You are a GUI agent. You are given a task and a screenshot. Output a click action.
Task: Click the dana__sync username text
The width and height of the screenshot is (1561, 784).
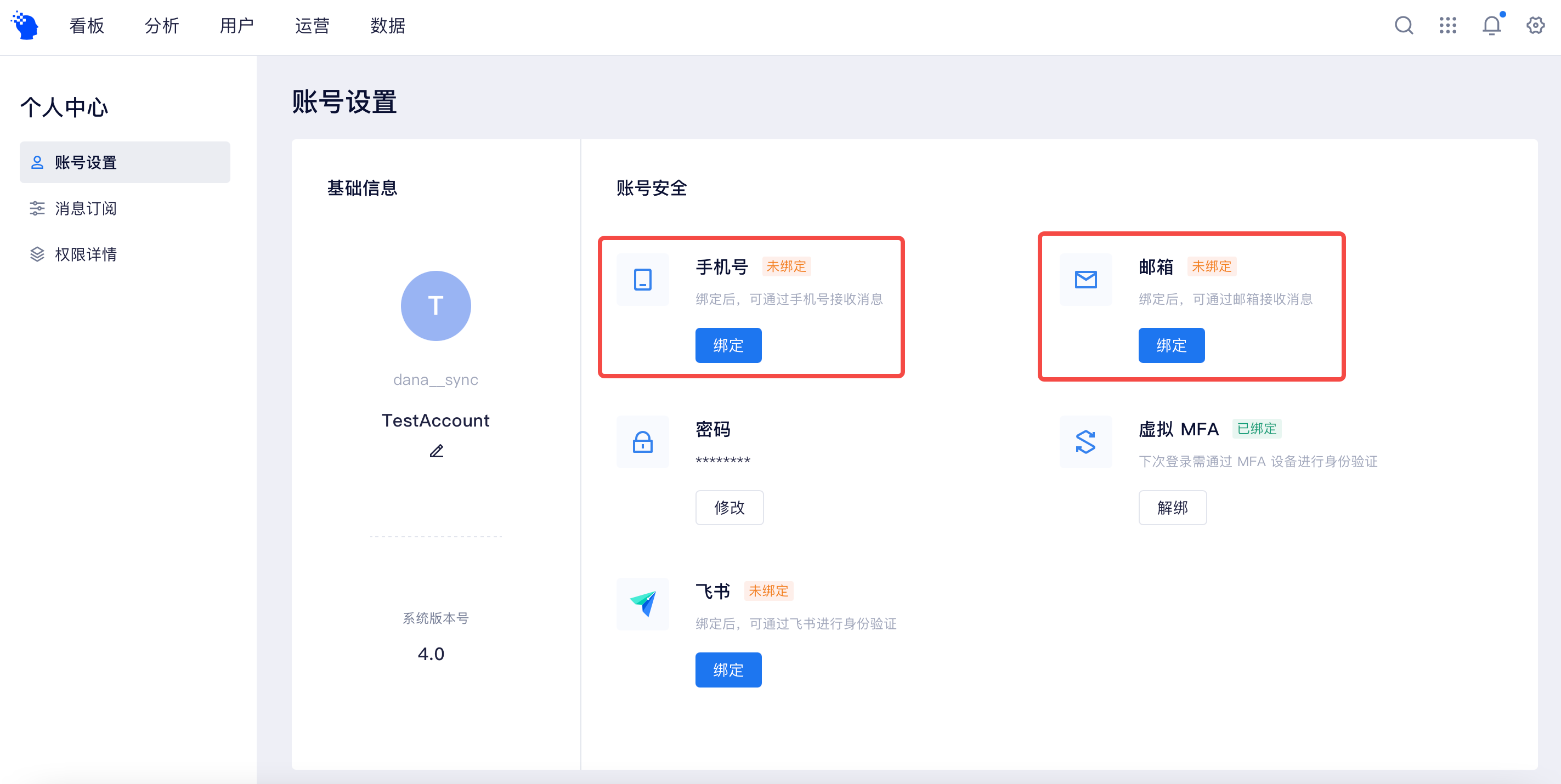click(436, 380)
